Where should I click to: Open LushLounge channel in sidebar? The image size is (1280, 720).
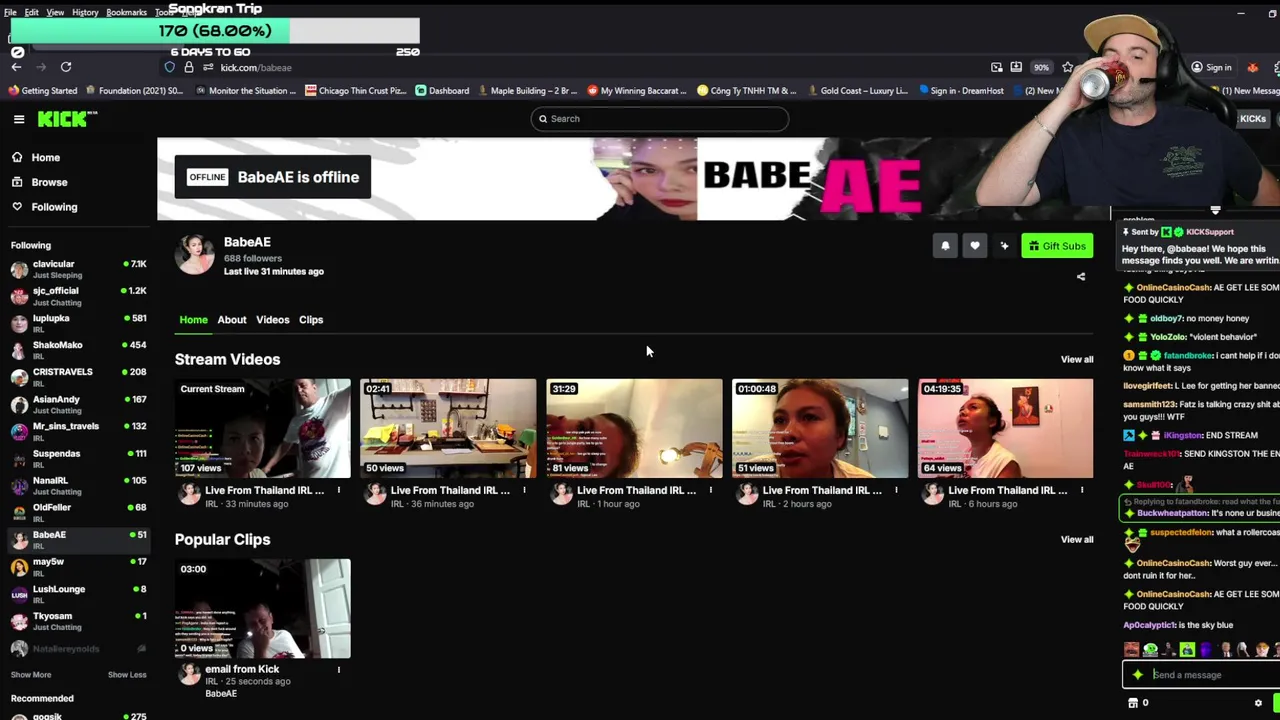click(x=78, y=594)
